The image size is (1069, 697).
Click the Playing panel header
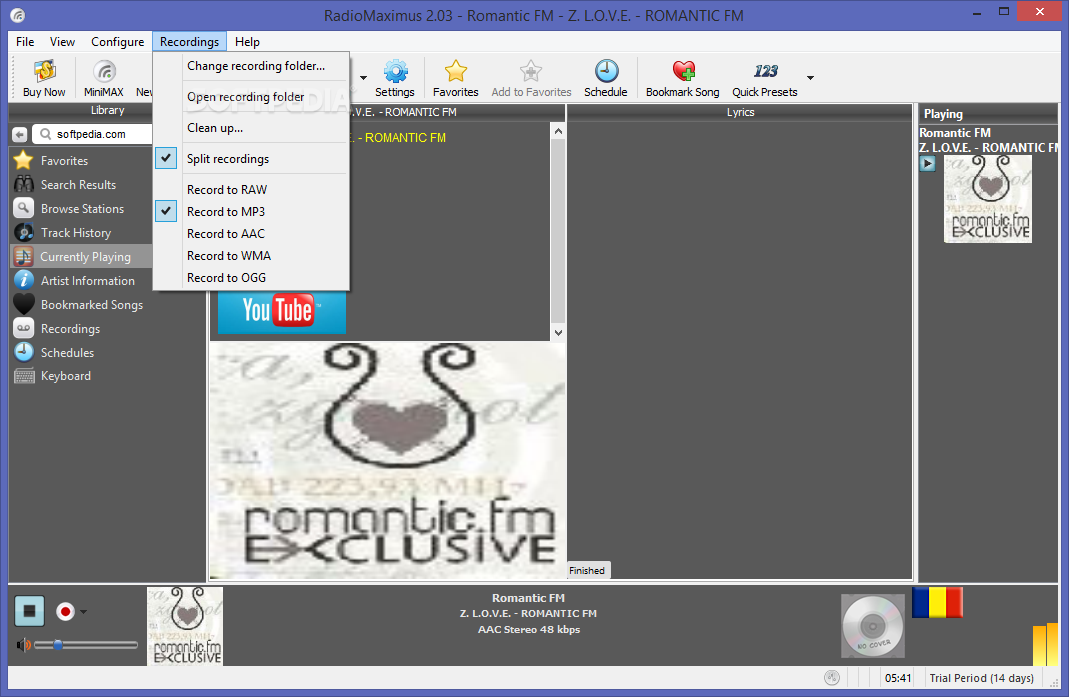[x=989, y=114]
